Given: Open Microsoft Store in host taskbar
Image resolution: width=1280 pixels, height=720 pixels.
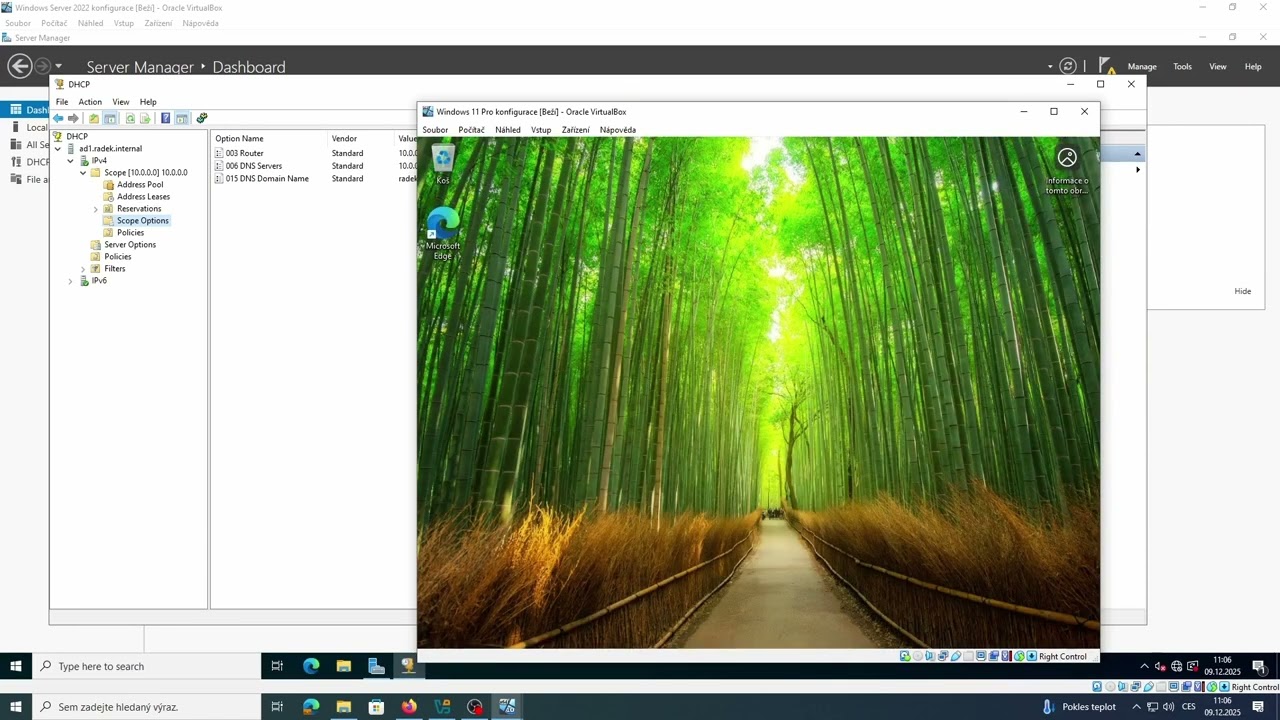Looking at the screenshot, I should pyautogui.click(x=376, y=707).
